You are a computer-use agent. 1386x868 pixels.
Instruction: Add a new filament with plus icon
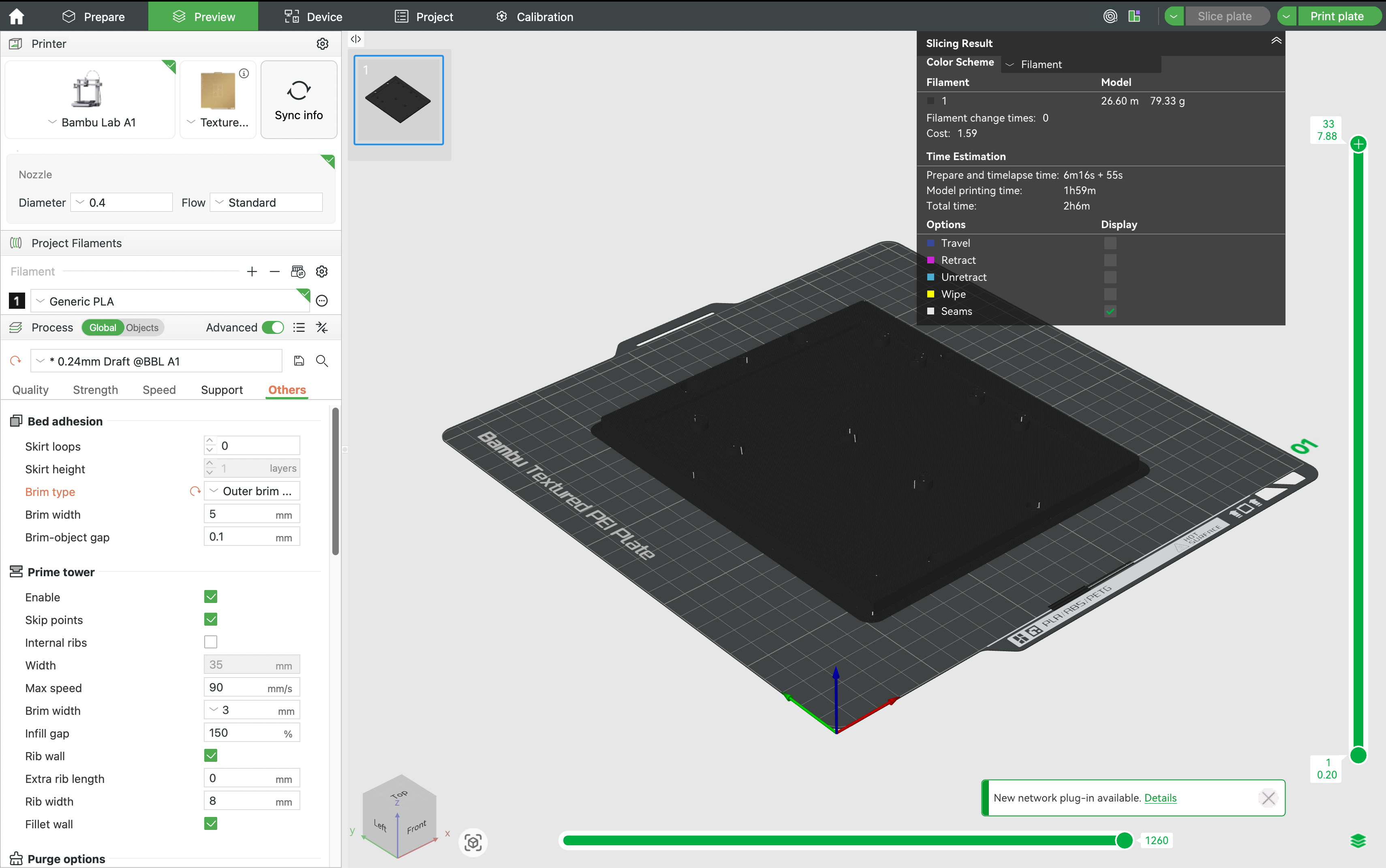click(x=252, y=272)
